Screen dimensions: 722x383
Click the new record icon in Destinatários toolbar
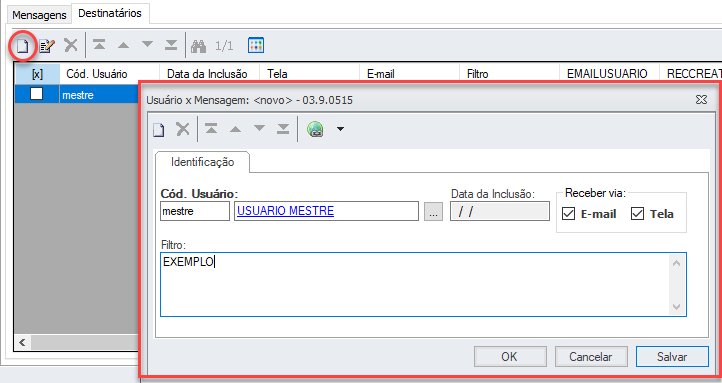coord(23,46)
